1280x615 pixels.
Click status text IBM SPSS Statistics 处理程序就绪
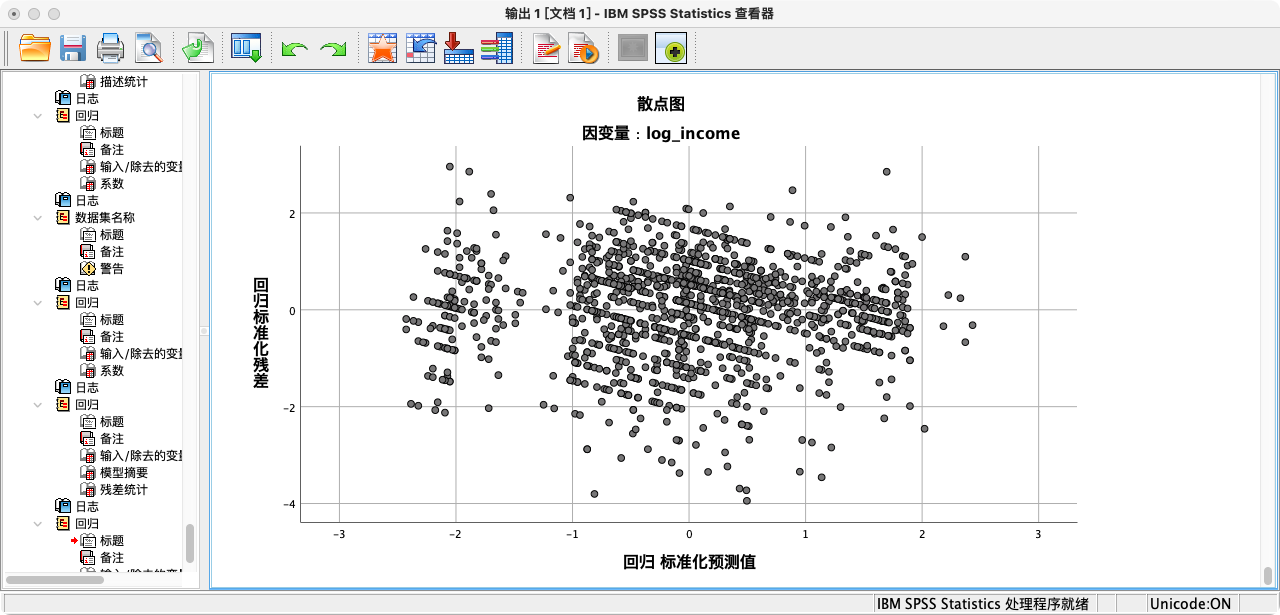click(982, 604)
